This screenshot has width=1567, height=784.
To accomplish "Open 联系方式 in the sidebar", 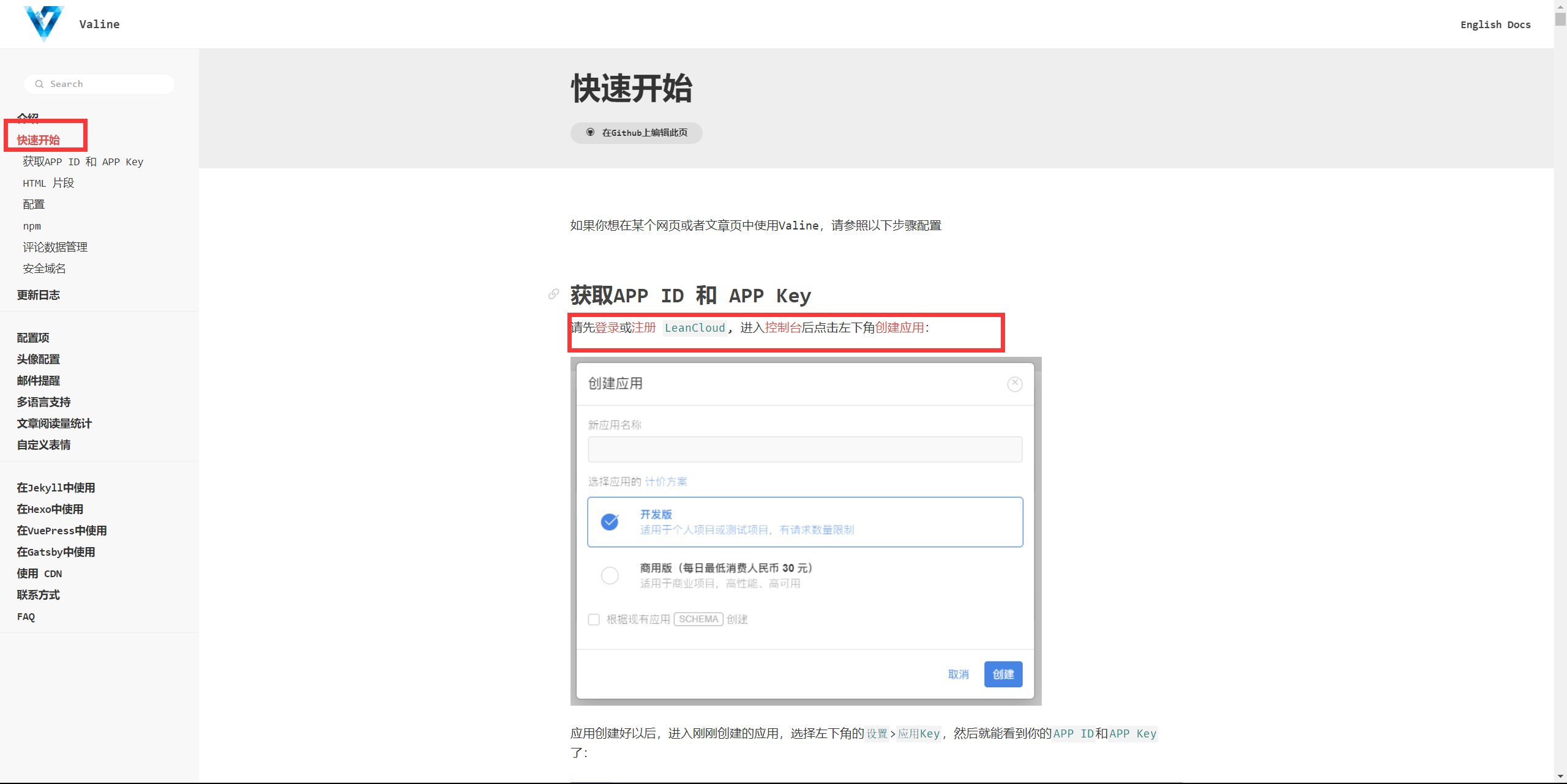I will click(x=39, y=595).
